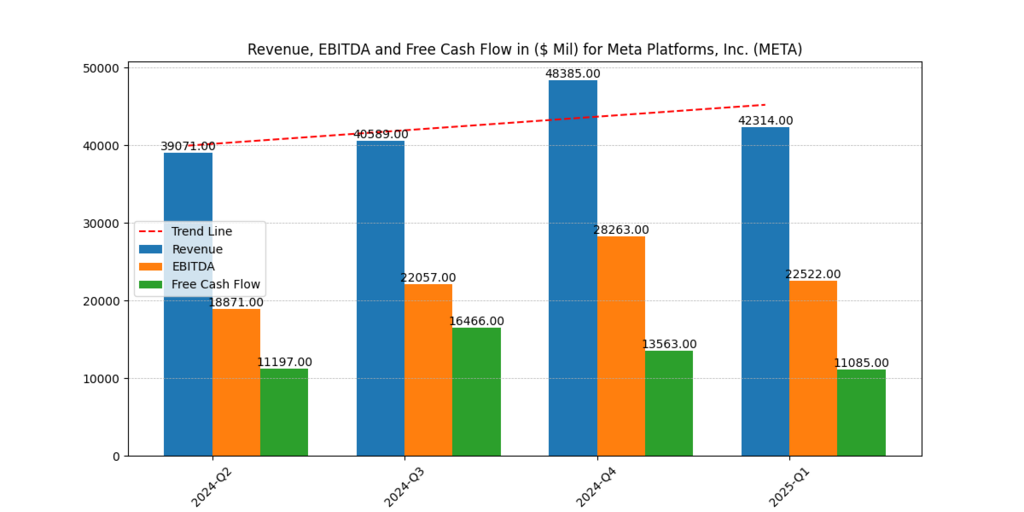Click the chart title text

(x=525, y=49)
